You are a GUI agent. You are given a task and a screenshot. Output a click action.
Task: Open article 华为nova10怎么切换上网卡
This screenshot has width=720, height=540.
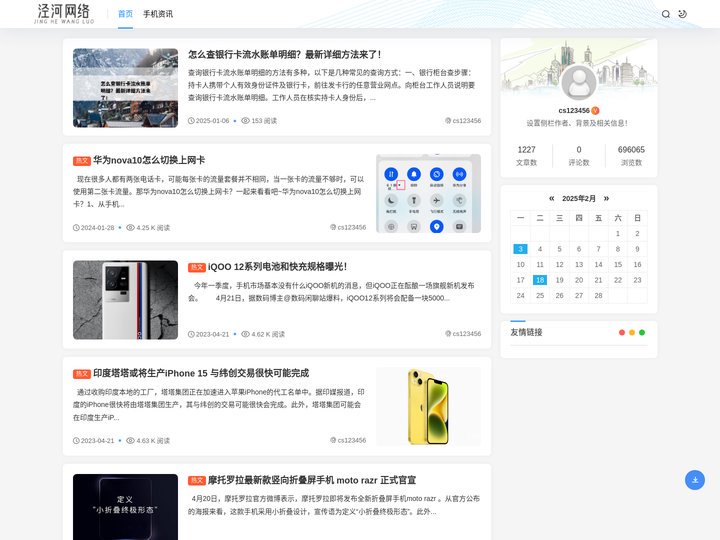point(149,160)
